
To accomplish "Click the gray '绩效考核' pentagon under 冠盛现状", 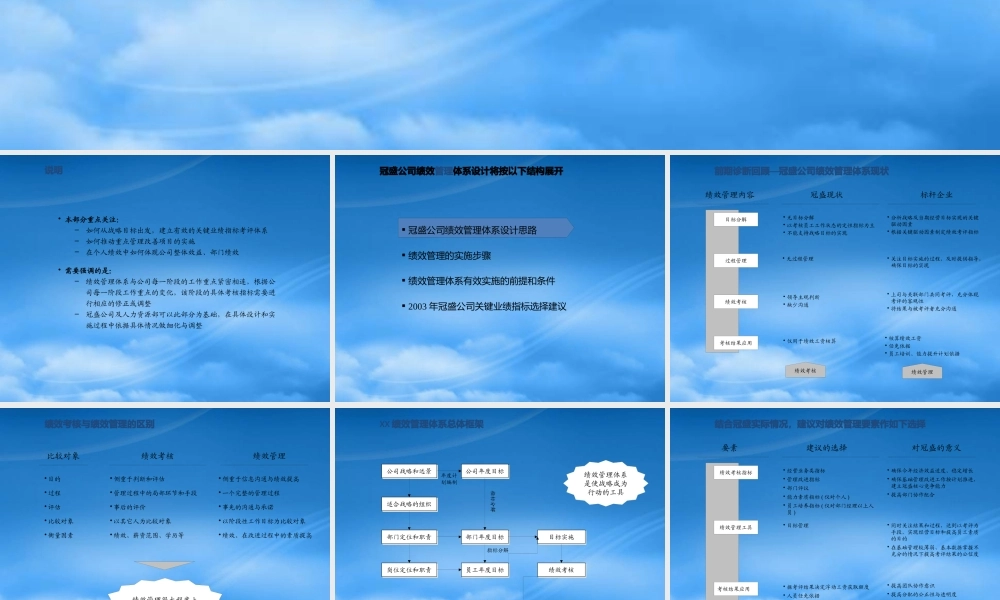I will click(x=805, y=370).
